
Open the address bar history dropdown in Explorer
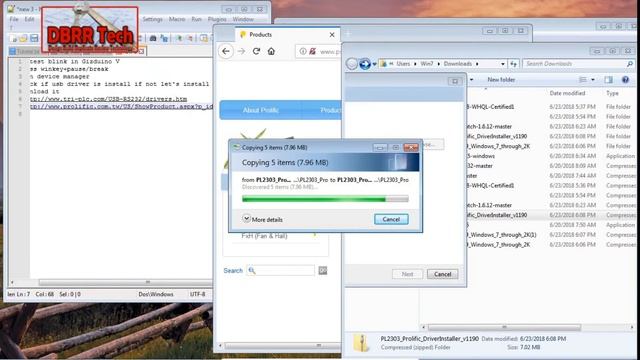pos(502,64)
